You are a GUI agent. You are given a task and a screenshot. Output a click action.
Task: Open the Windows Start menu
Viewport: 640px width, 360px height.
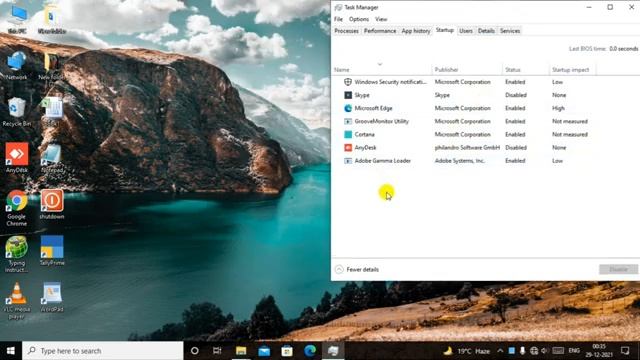tap(11, 351)
